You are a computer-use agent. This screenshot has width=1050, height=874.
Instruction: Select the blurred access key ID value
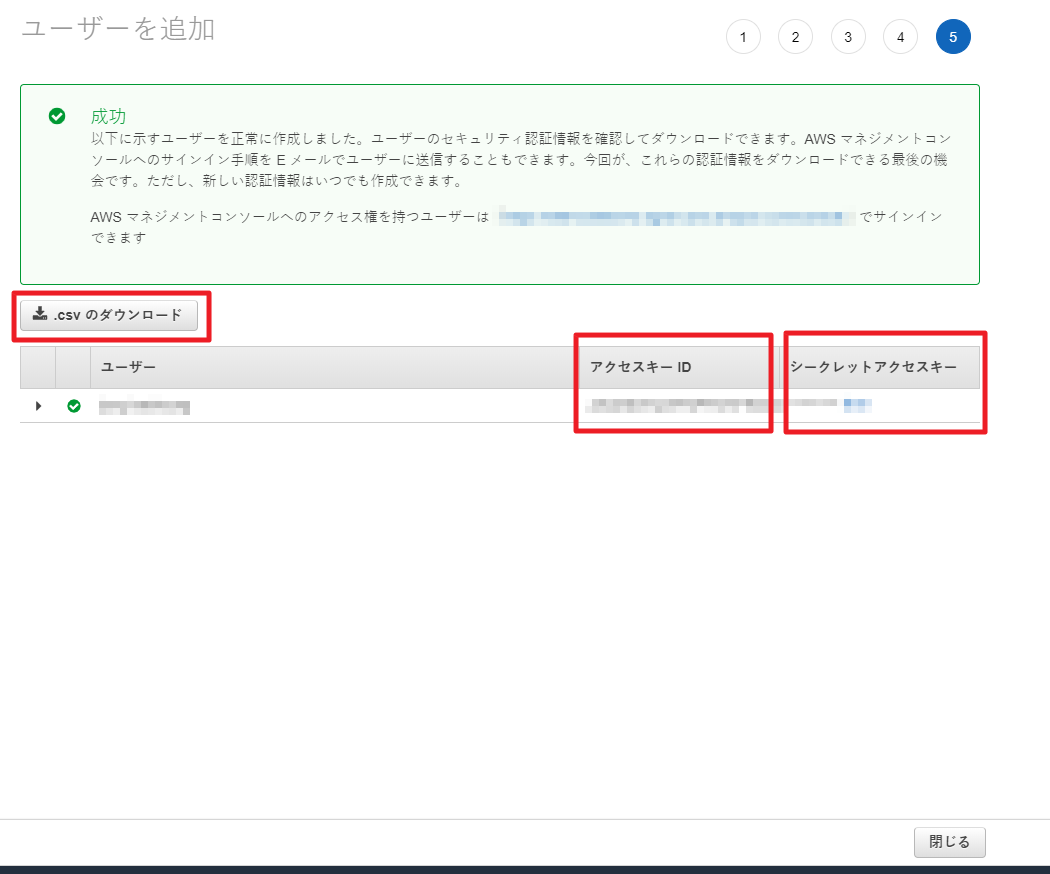coord(680,405)
